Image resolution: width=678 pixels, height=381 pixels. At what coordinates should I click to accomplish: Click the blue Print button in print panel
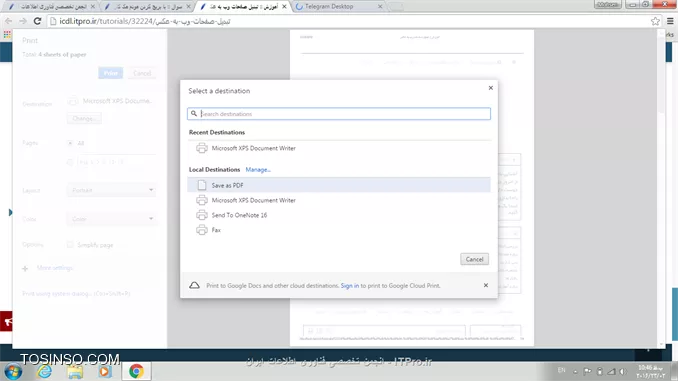(110, 73)
